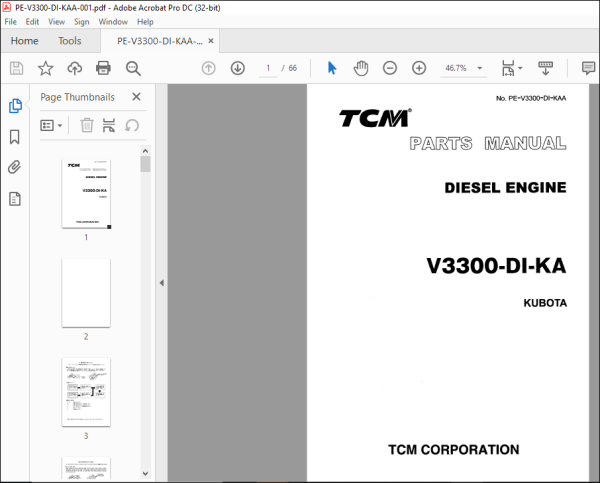The width and height of the screenshot is (600, 483).
Task: Click the KUBOTA text
Action: point(545,303)
